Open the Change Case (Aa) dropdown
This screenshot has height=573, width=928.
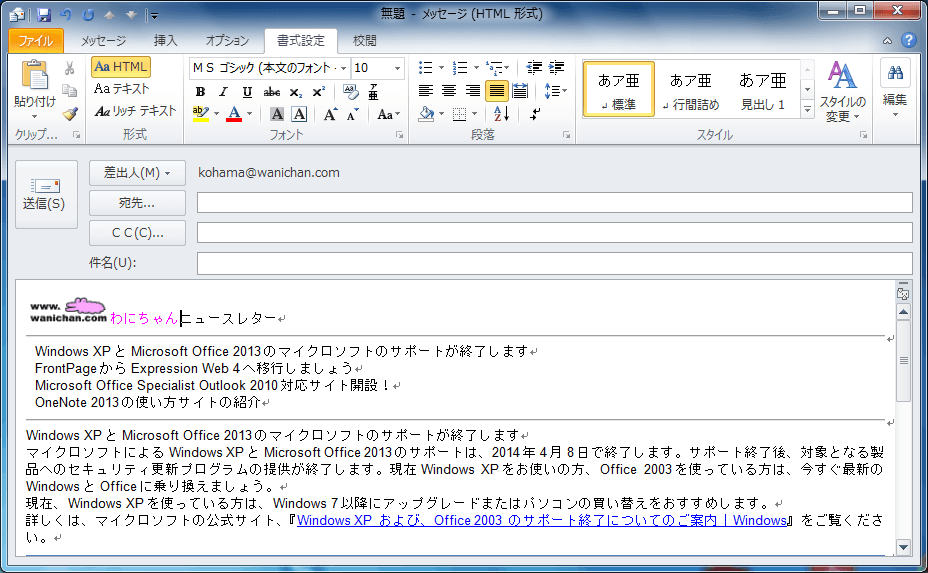pyautogui.click(x=389, y=114)
